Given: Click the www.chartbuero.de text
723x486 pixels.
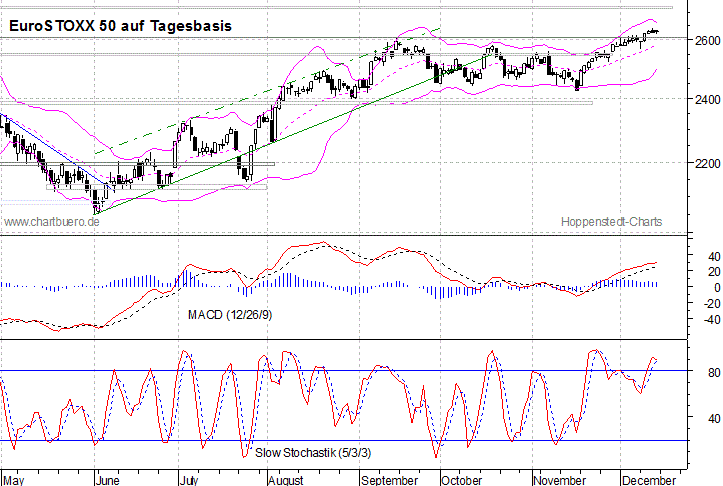Looking at the screenshot, I should click(52, 222).
